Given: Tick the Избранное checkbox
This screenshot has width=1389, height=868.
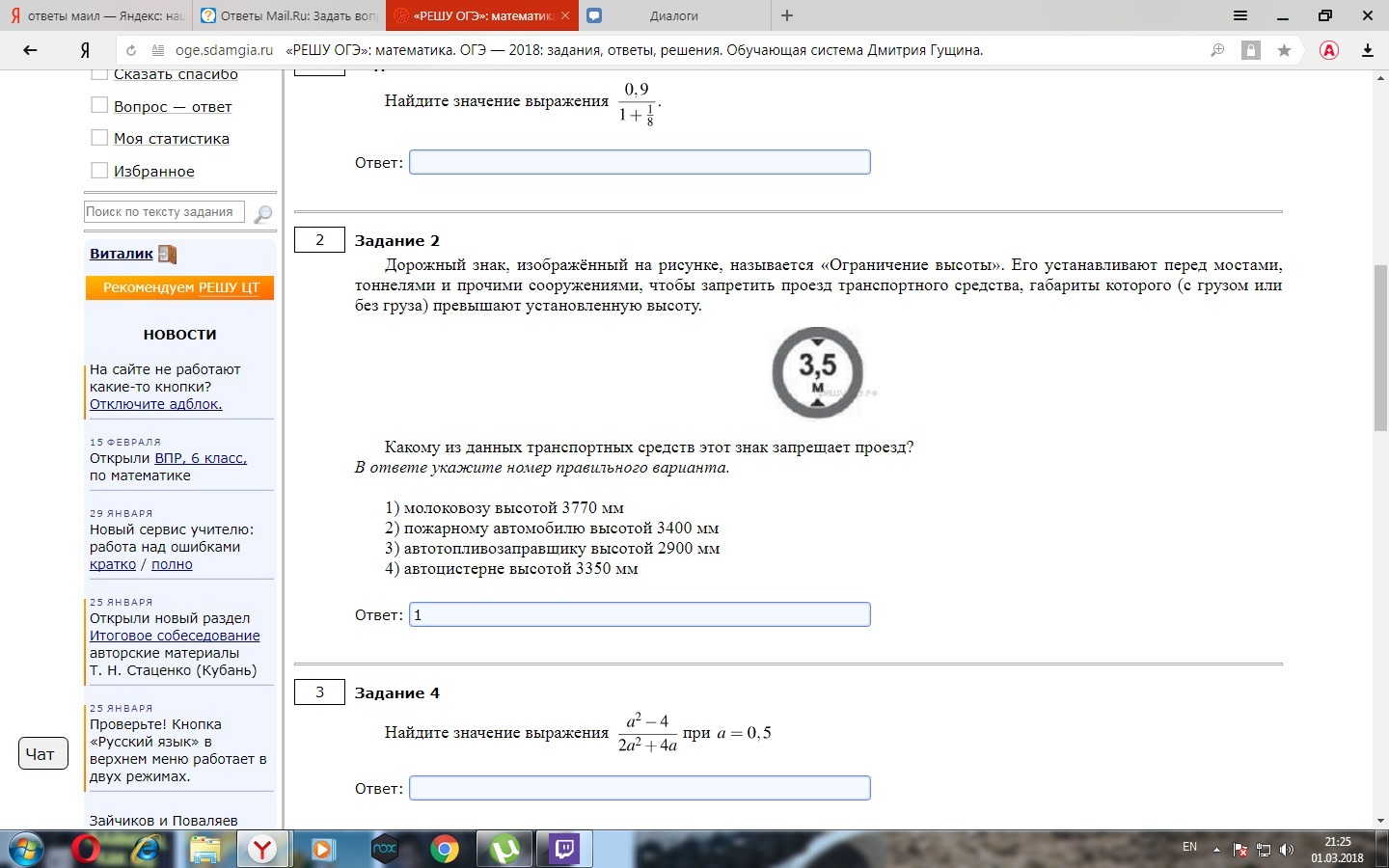Looking at the screenshot, I should point(99,169).
